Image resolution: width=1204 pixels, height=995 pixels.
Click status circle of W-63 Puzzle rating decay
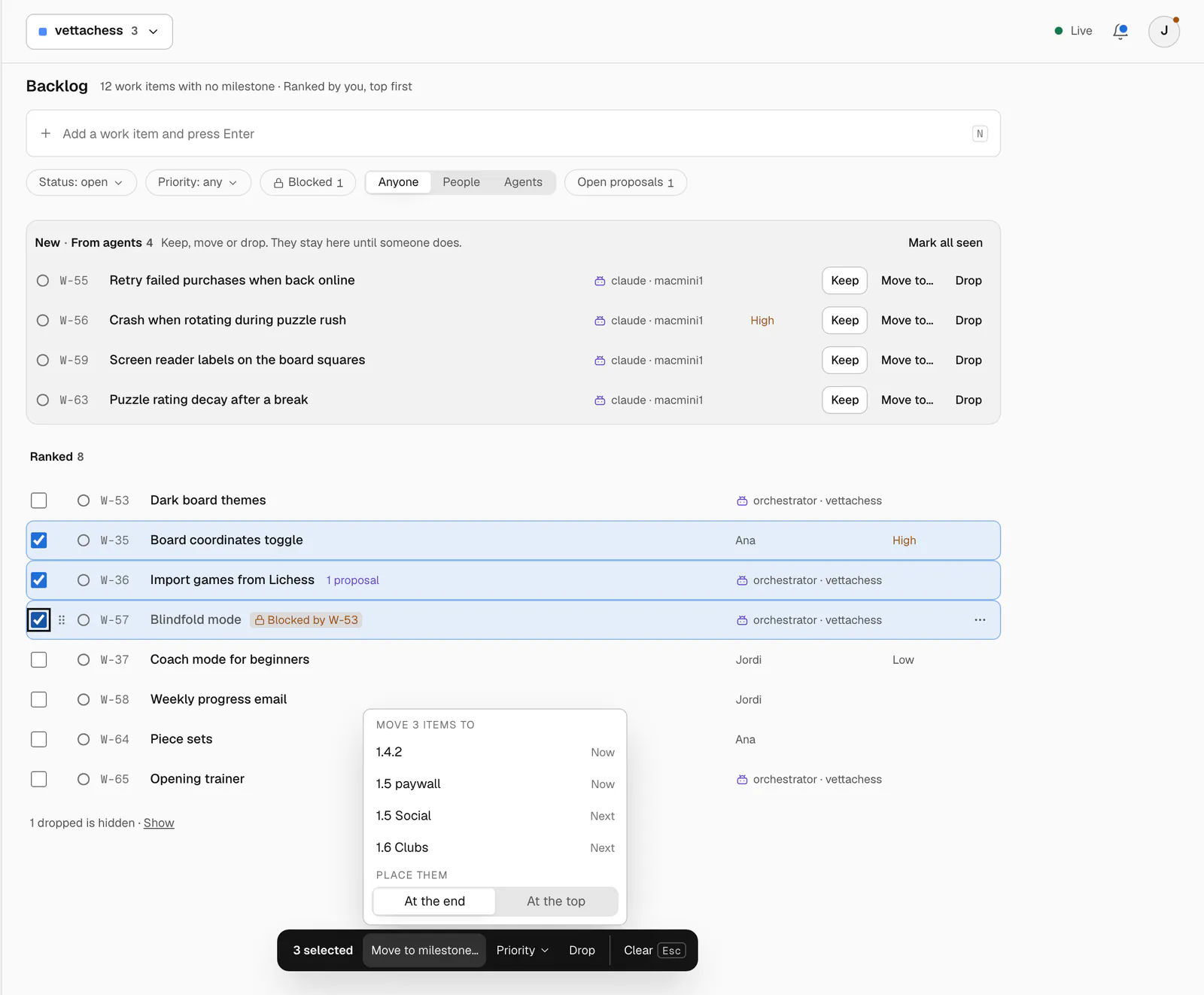click(x=43, y=400)
